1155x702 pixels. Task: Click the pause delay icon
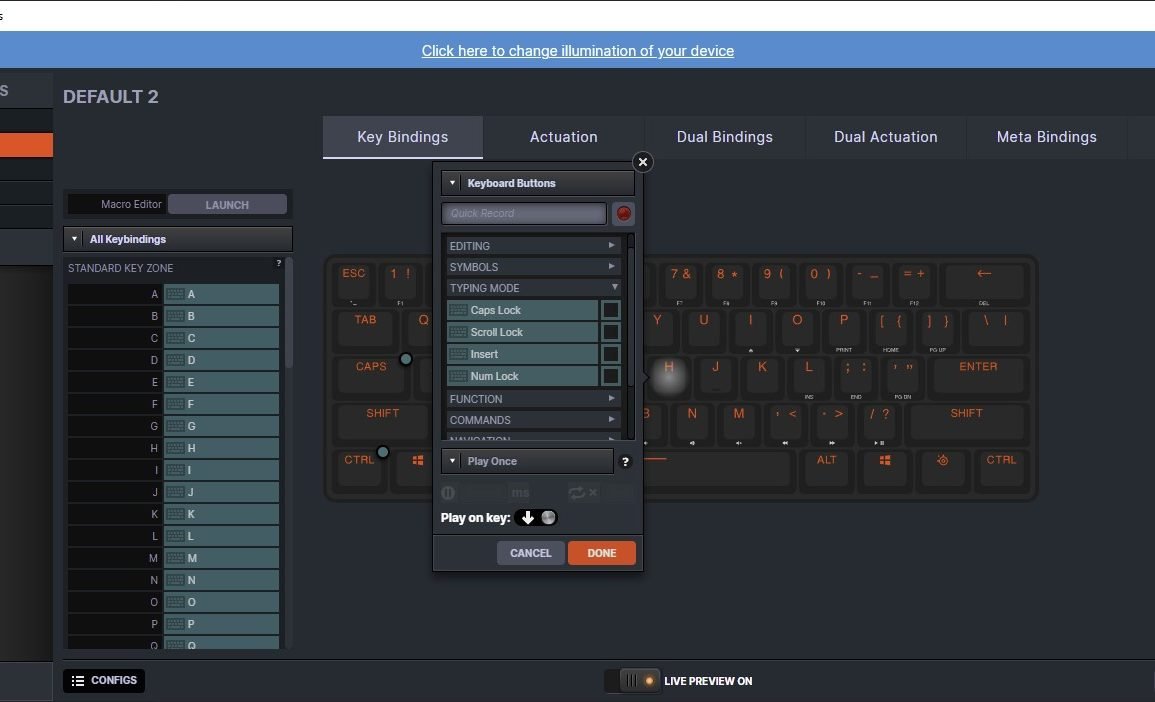coord(448,492)
